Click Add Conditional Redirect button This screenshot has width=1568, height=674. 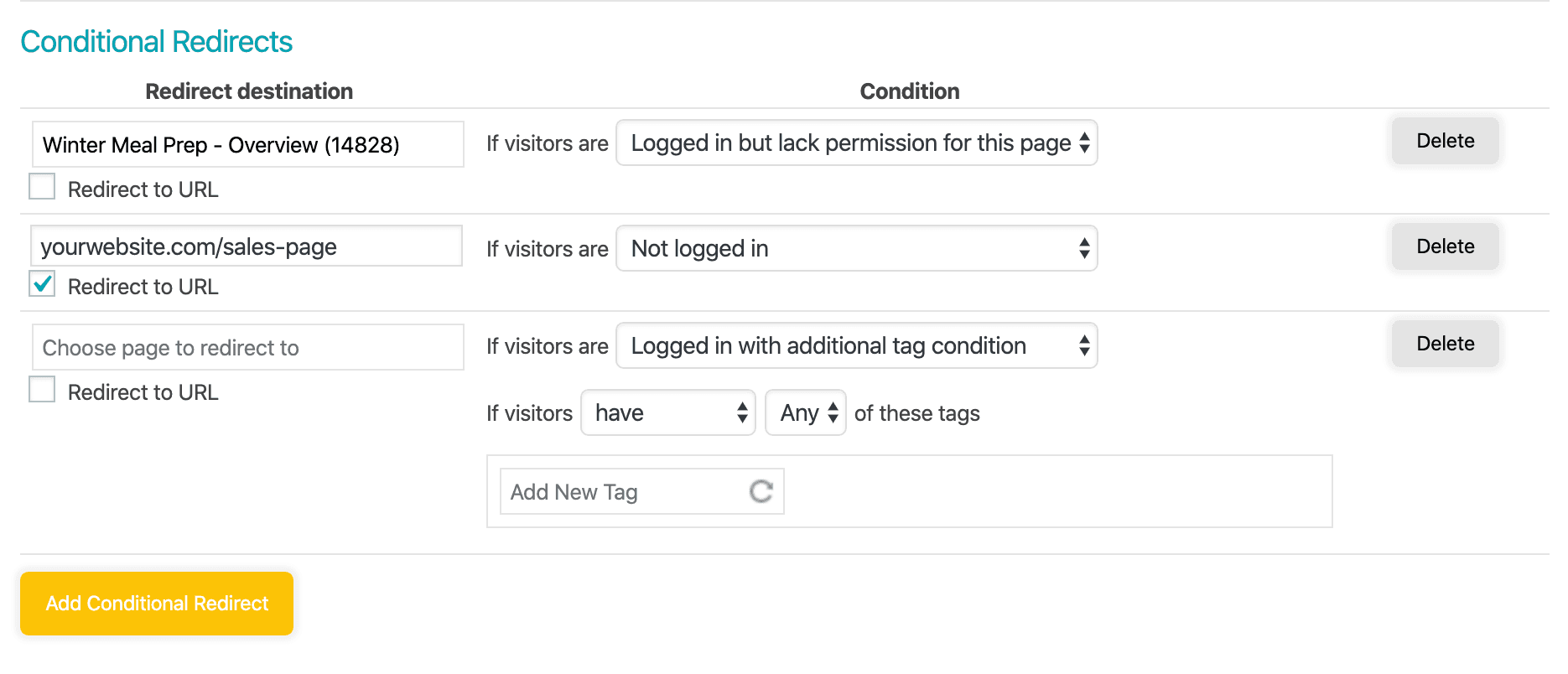click(157, 604)
